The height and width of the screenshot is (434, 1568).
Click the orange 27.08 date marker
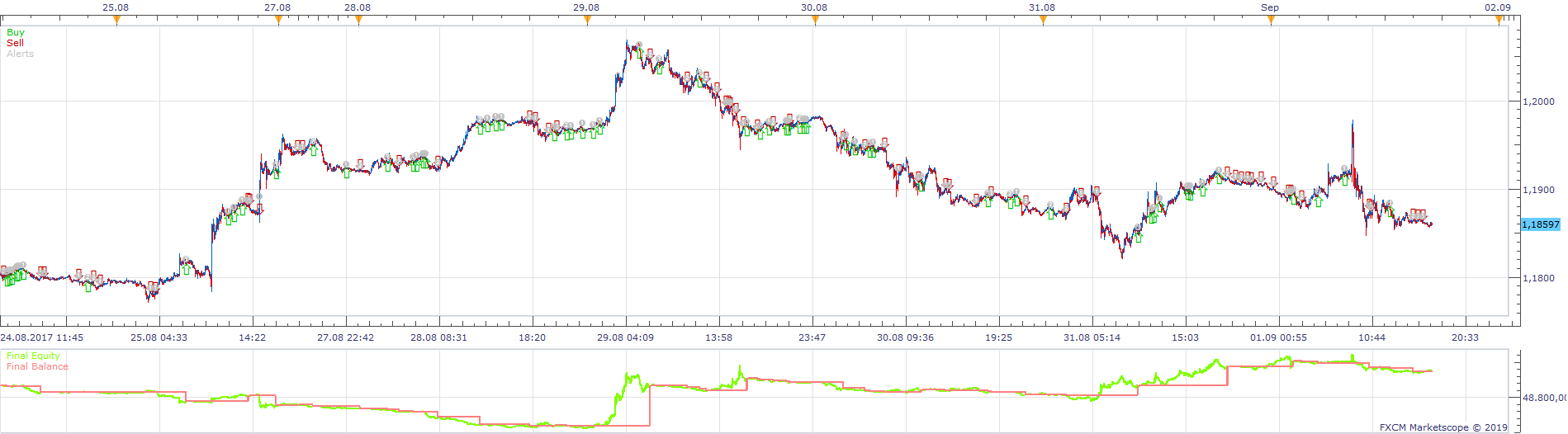[x=278, y=21]
